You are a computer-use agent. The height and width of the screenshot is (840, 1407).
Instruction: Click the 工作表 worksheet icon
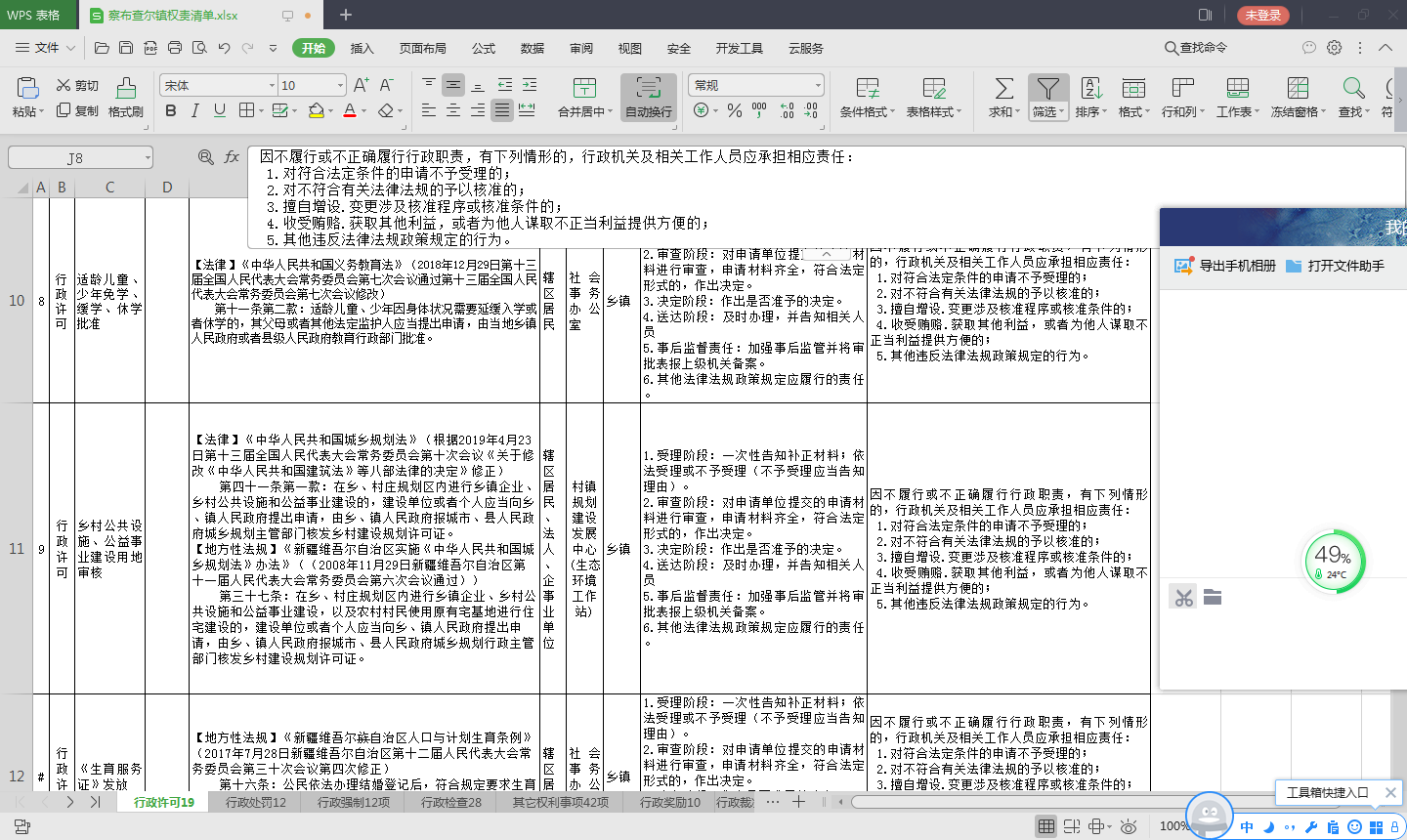[1238, 88]
